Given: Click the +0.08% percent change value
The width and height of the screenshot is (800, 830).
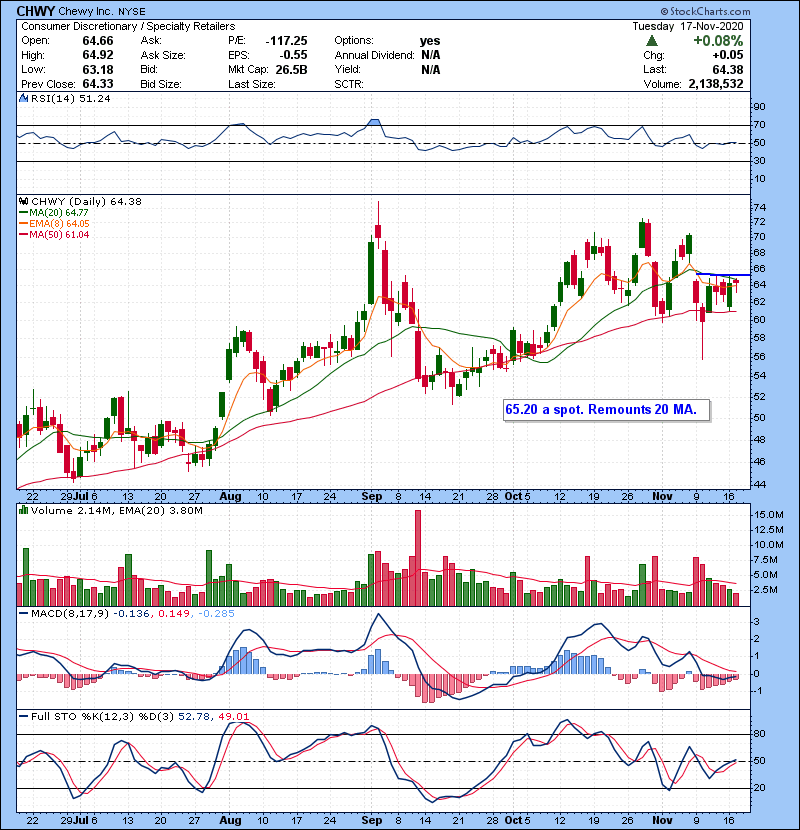Looking at the screenshot, I should click(718, 41).
